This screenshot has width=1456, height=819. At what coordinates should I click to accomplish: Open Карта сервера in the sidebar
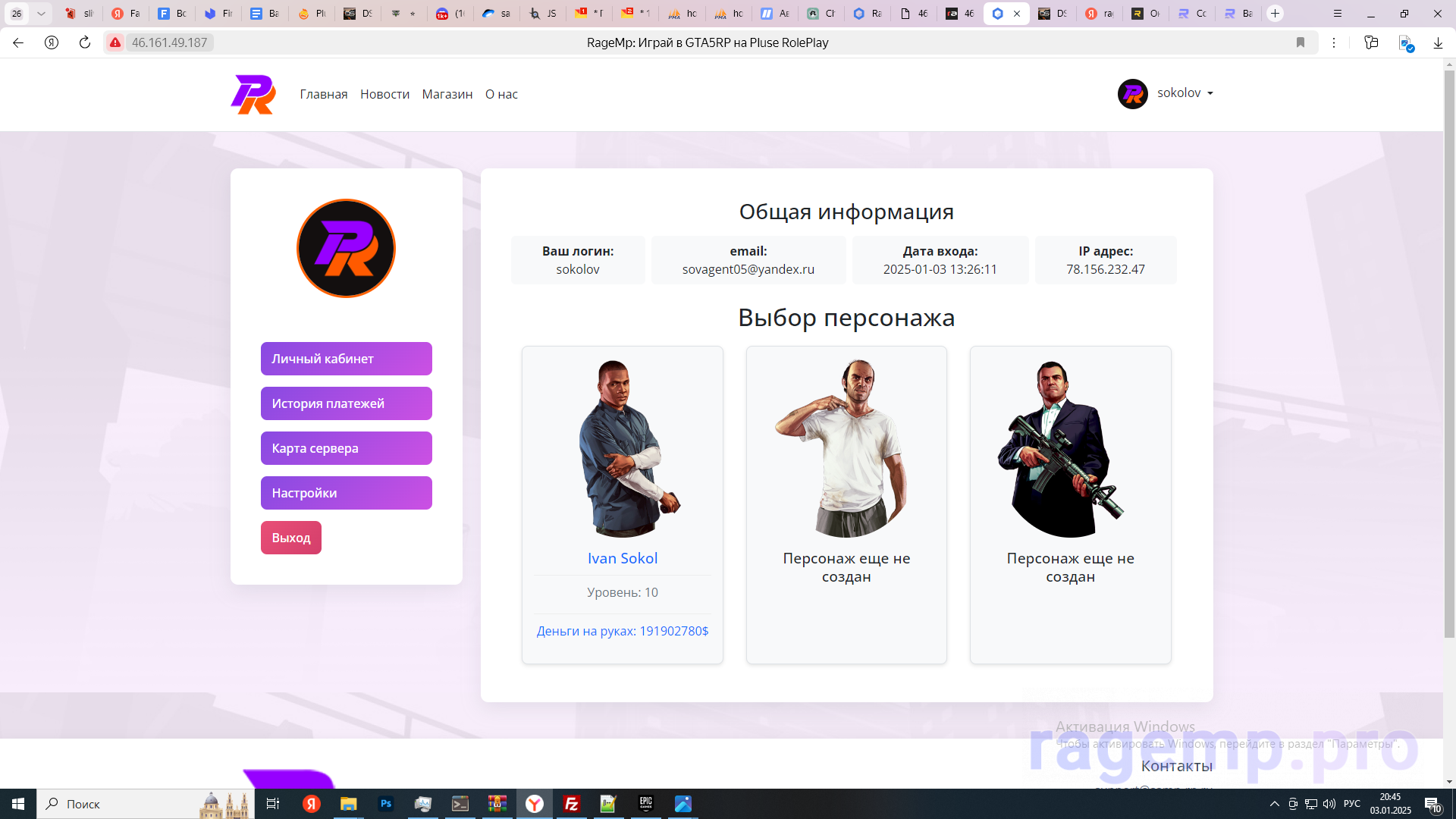pos(347,448)
